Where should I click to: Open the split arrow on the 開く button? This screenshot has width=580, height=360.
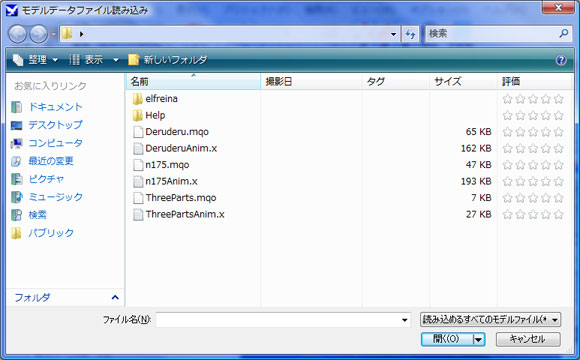(478, 339)
